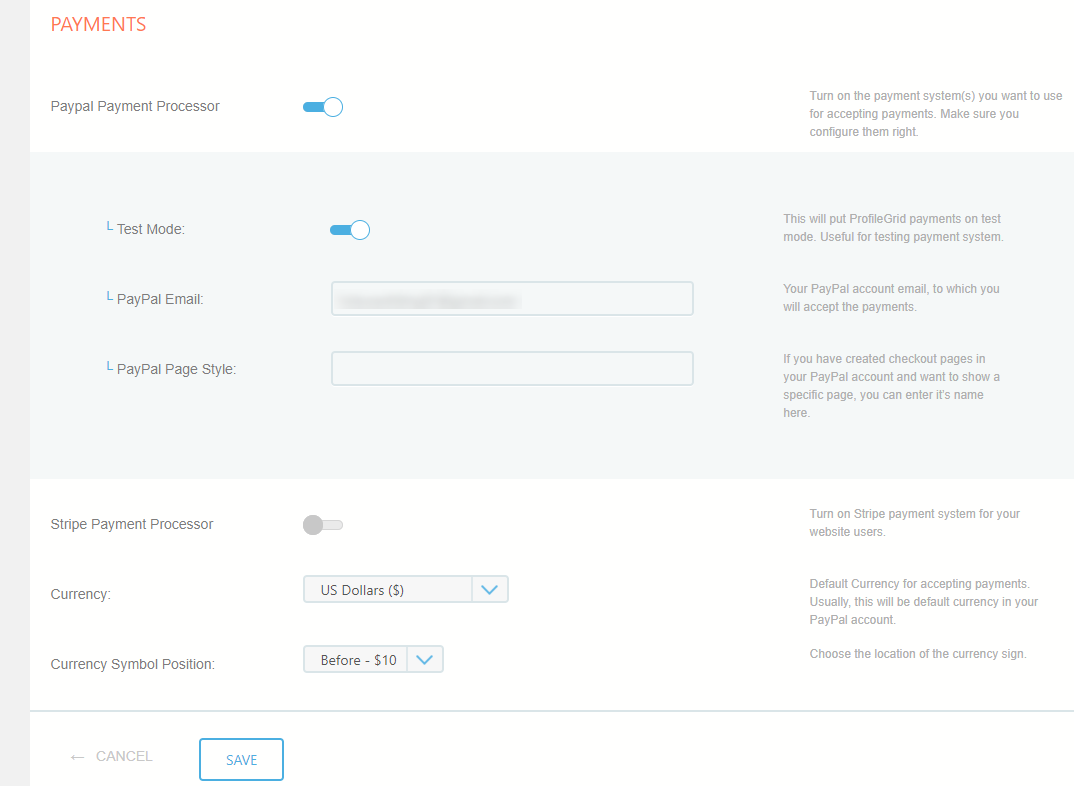Click the Currency Symbol Position label

point(132,664)
